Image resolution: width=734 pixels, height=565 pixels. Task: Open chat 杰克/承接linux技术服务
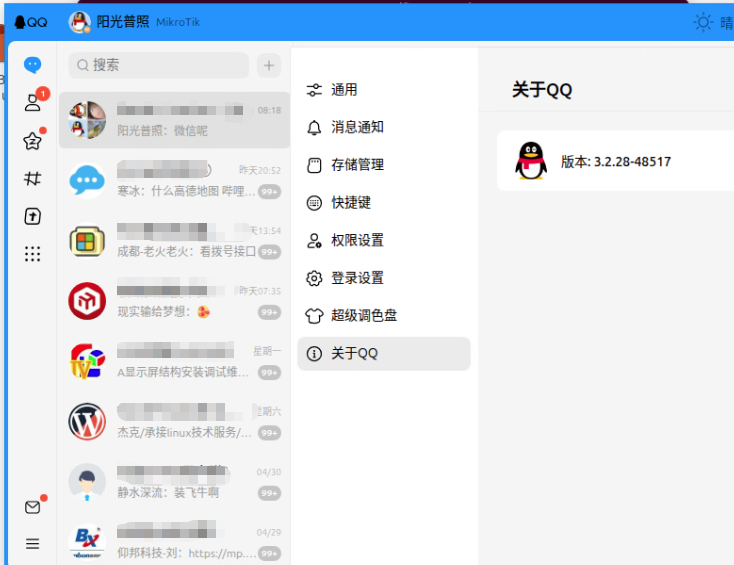175,422
